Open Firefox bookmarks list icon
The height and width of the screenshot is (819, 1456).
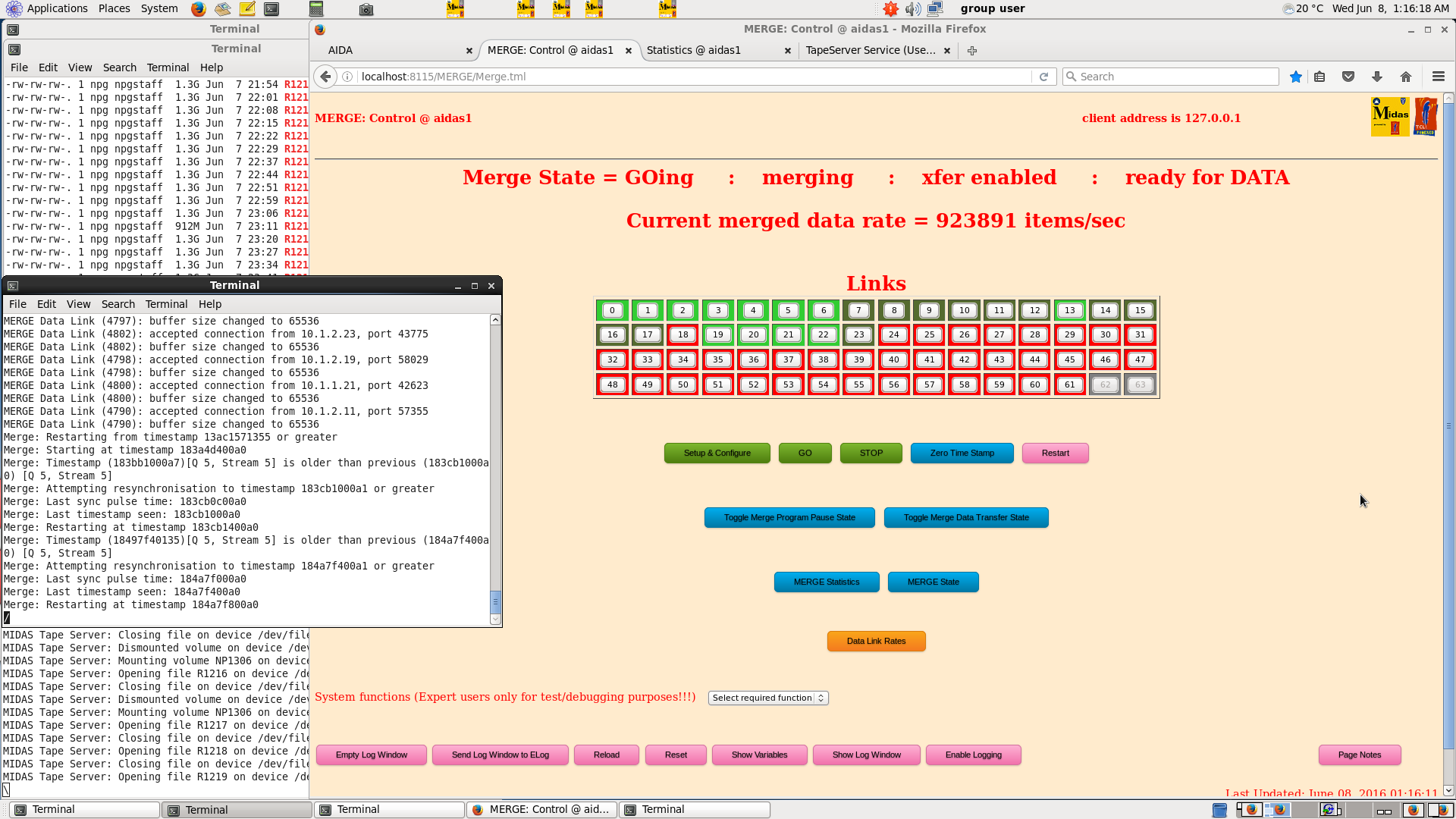point(1319,77)
